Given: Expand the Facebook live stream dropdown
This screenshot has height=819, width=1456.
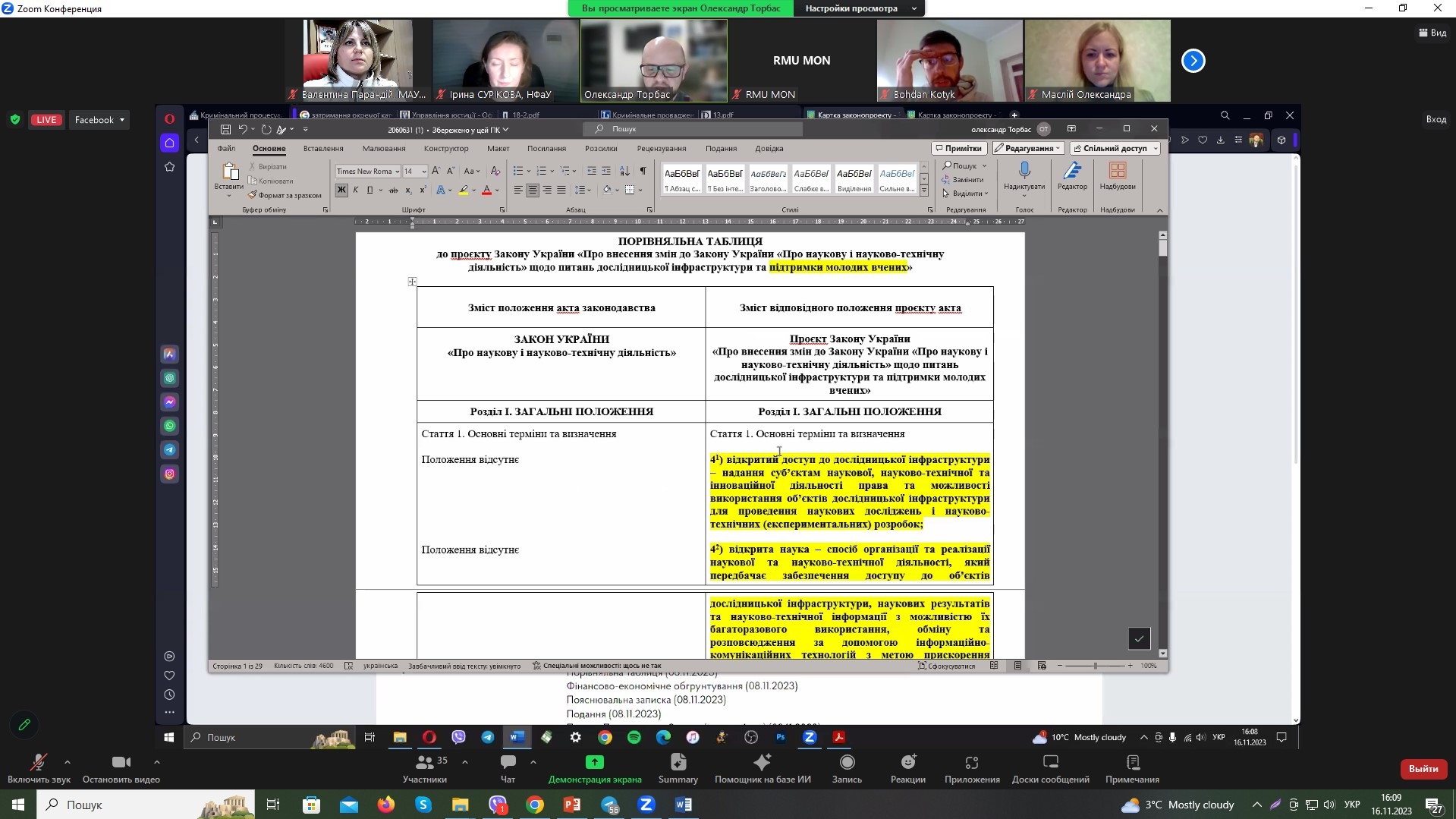Looking at the screenshot, I should [99, 120].
